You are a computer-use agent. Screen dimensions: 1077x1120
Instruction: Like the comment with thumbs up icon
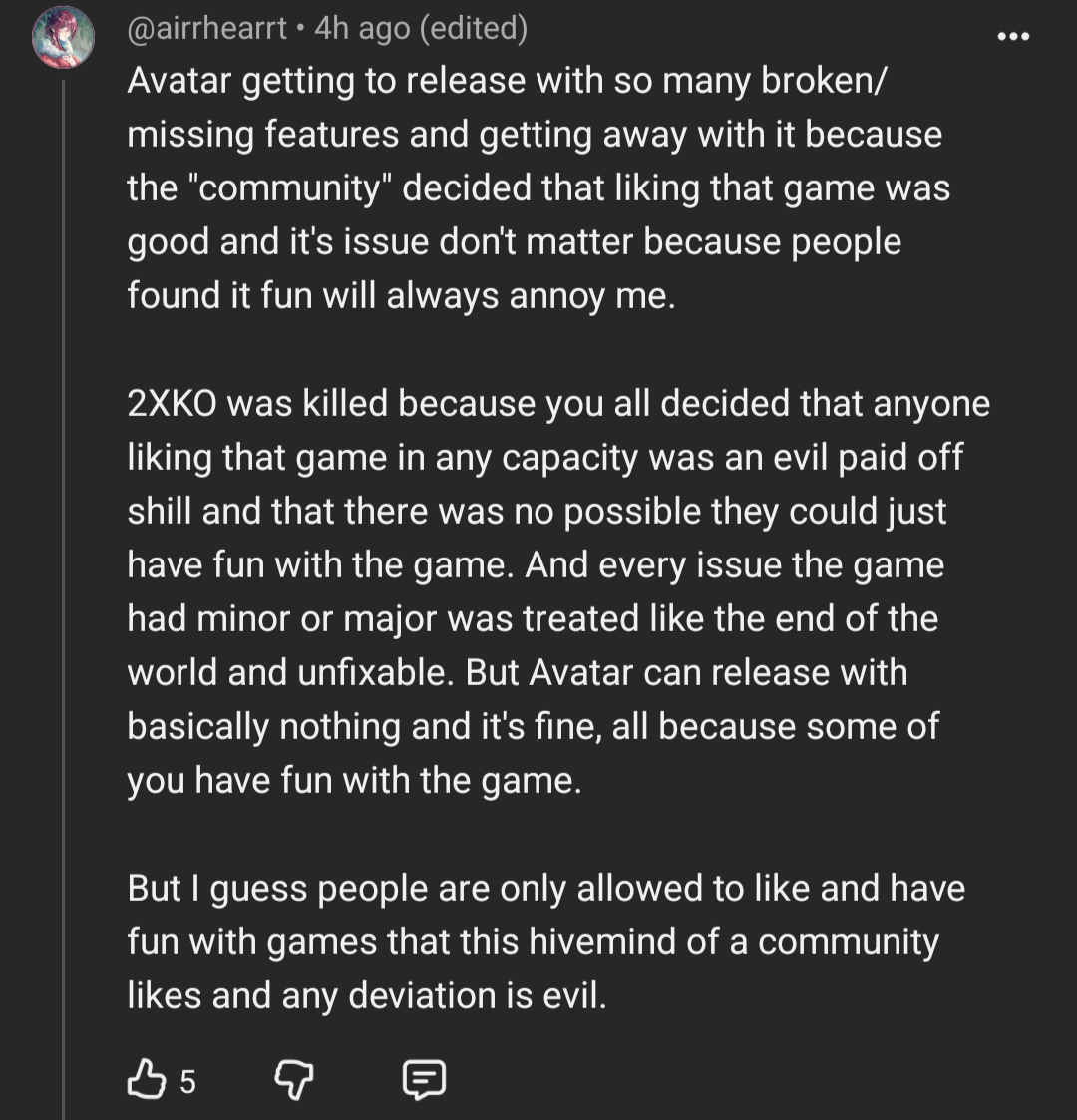coord(146,1078)
